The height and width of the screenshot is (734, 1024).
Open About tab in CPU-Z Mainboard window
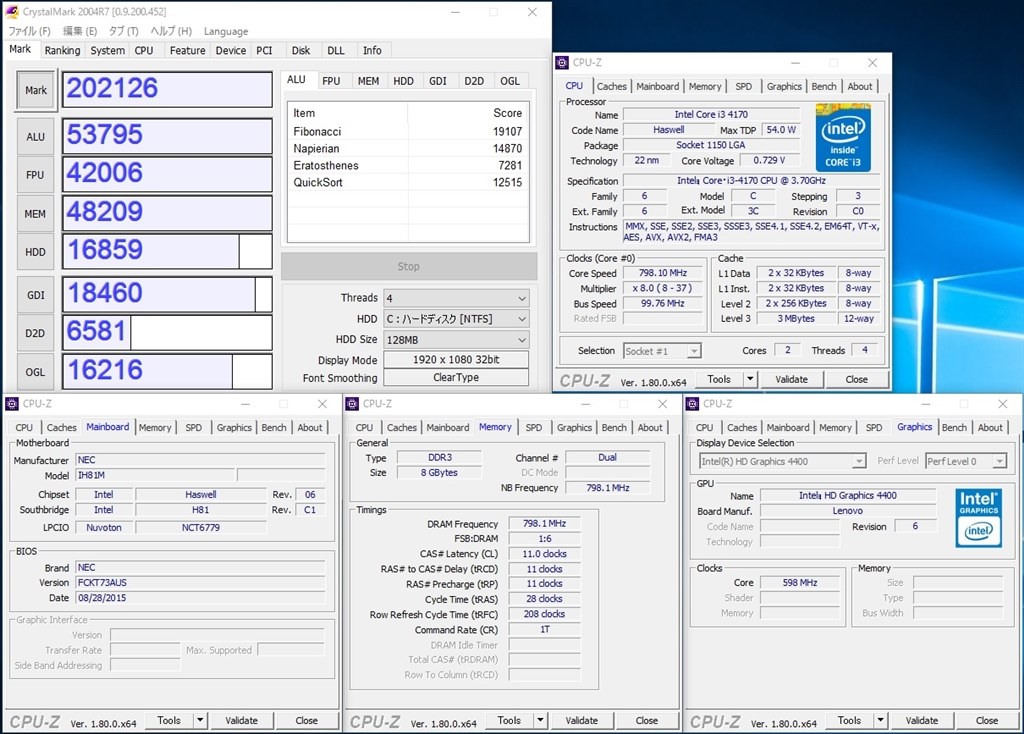[x=310, y=427]
